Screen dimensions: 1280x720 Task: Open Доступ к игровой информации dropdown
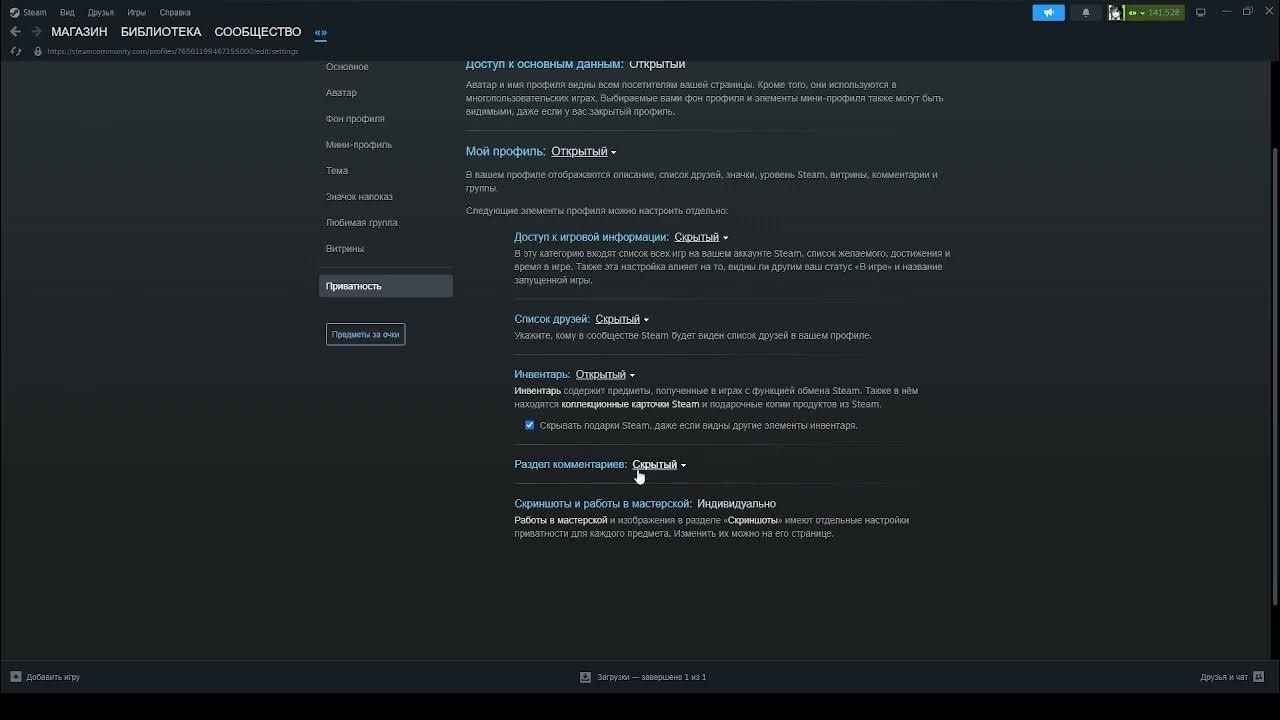[x=701, y=238]
